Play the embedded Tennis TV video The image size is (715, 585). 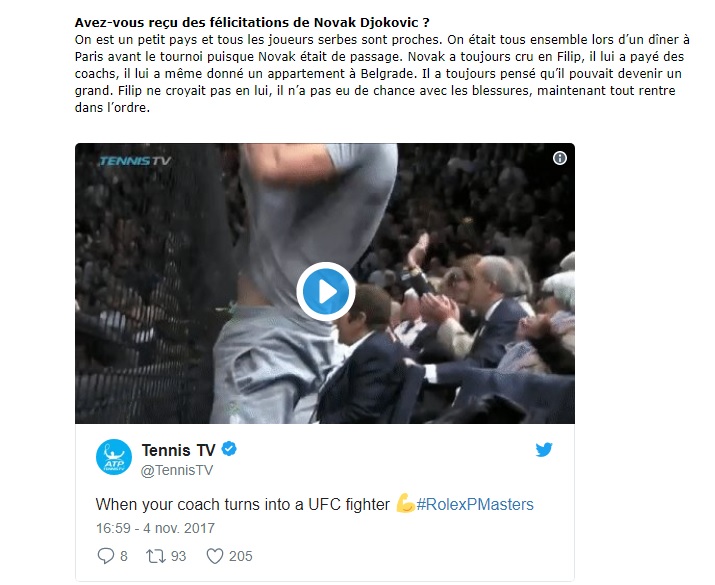tap(326, 291)
